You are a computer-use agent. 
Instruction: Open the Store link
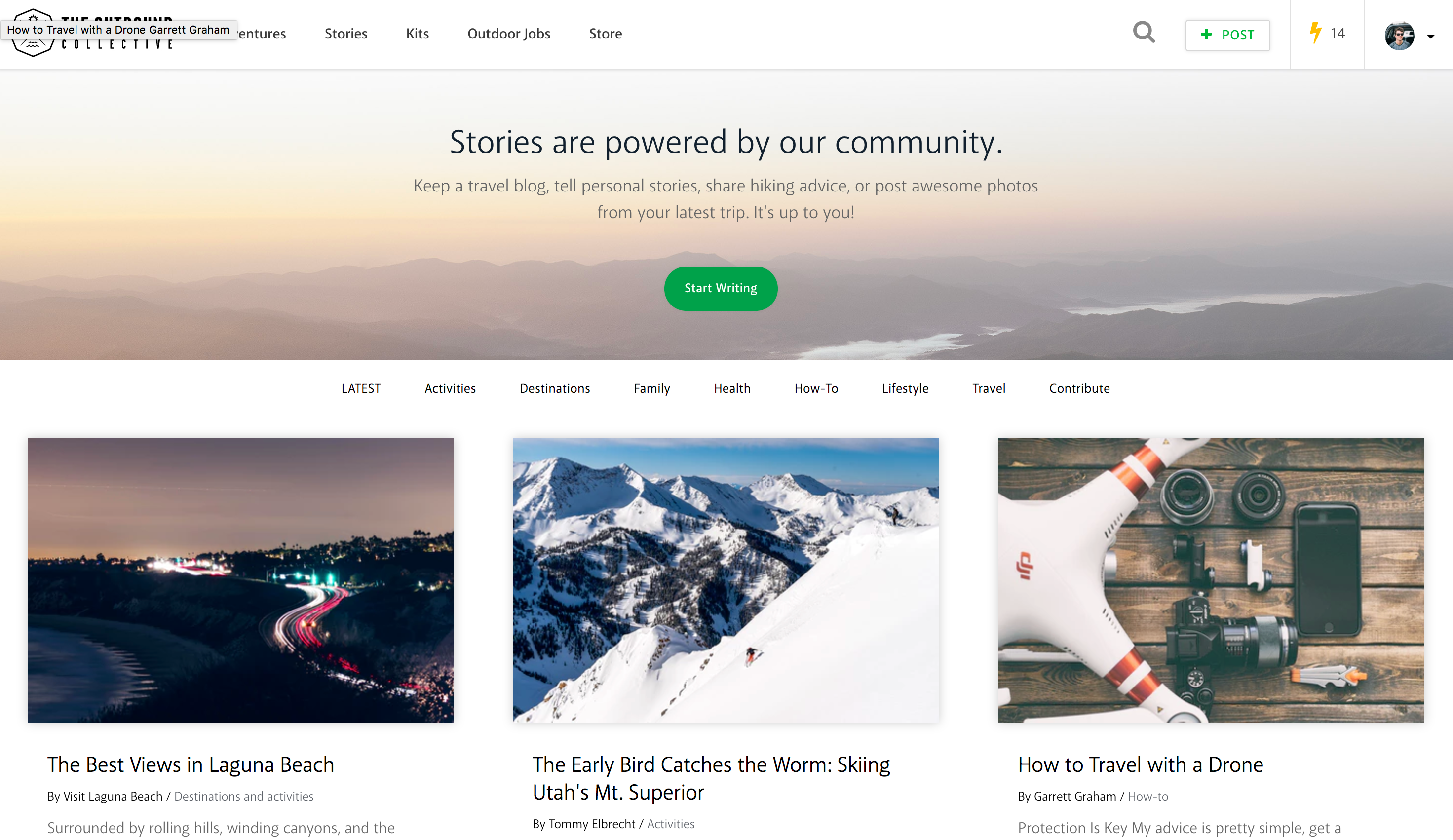pos(605,34)
